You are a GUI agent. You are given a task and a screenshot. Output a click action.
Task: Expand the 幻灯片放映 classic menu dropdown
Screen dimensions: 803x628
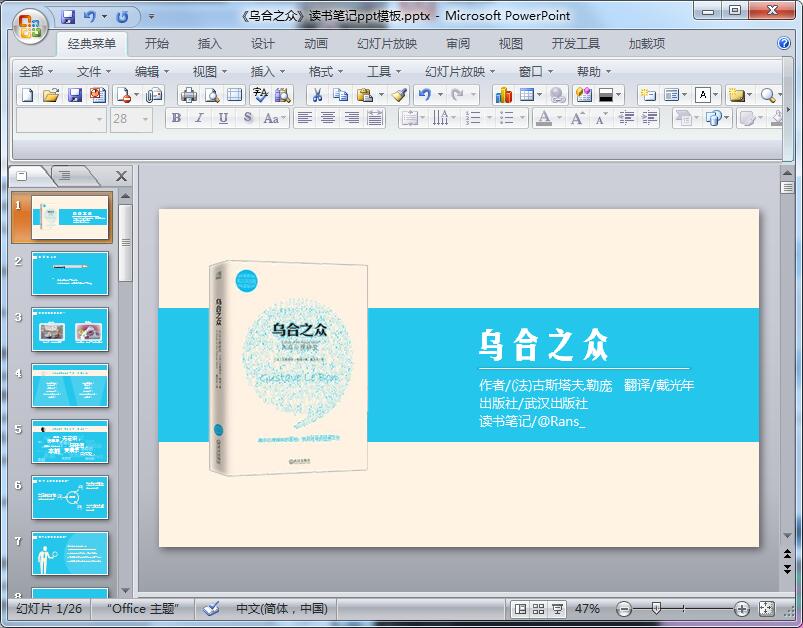pyautogui.click(x=460, y=72)
